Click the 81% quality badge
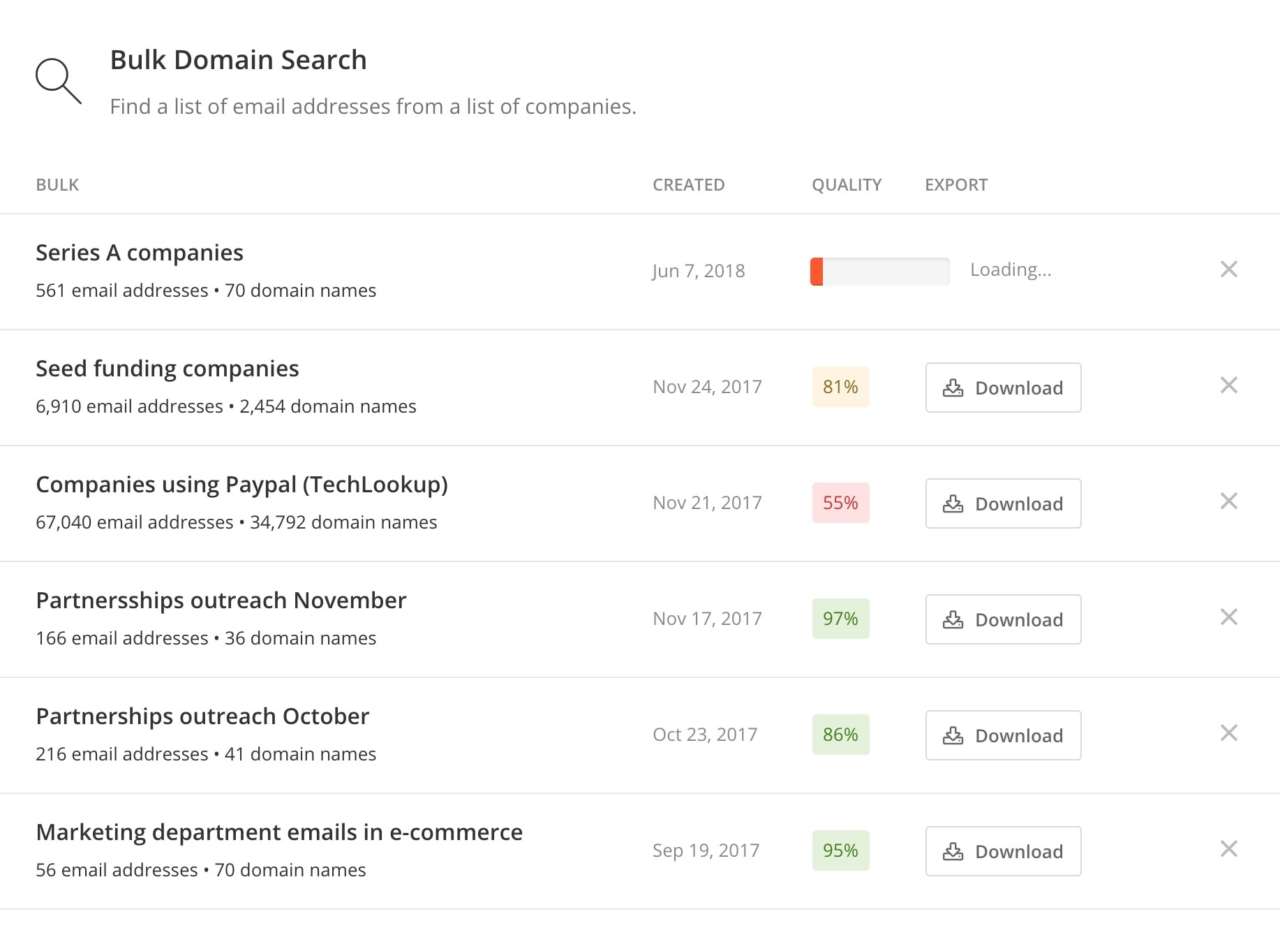 (840, 387)
